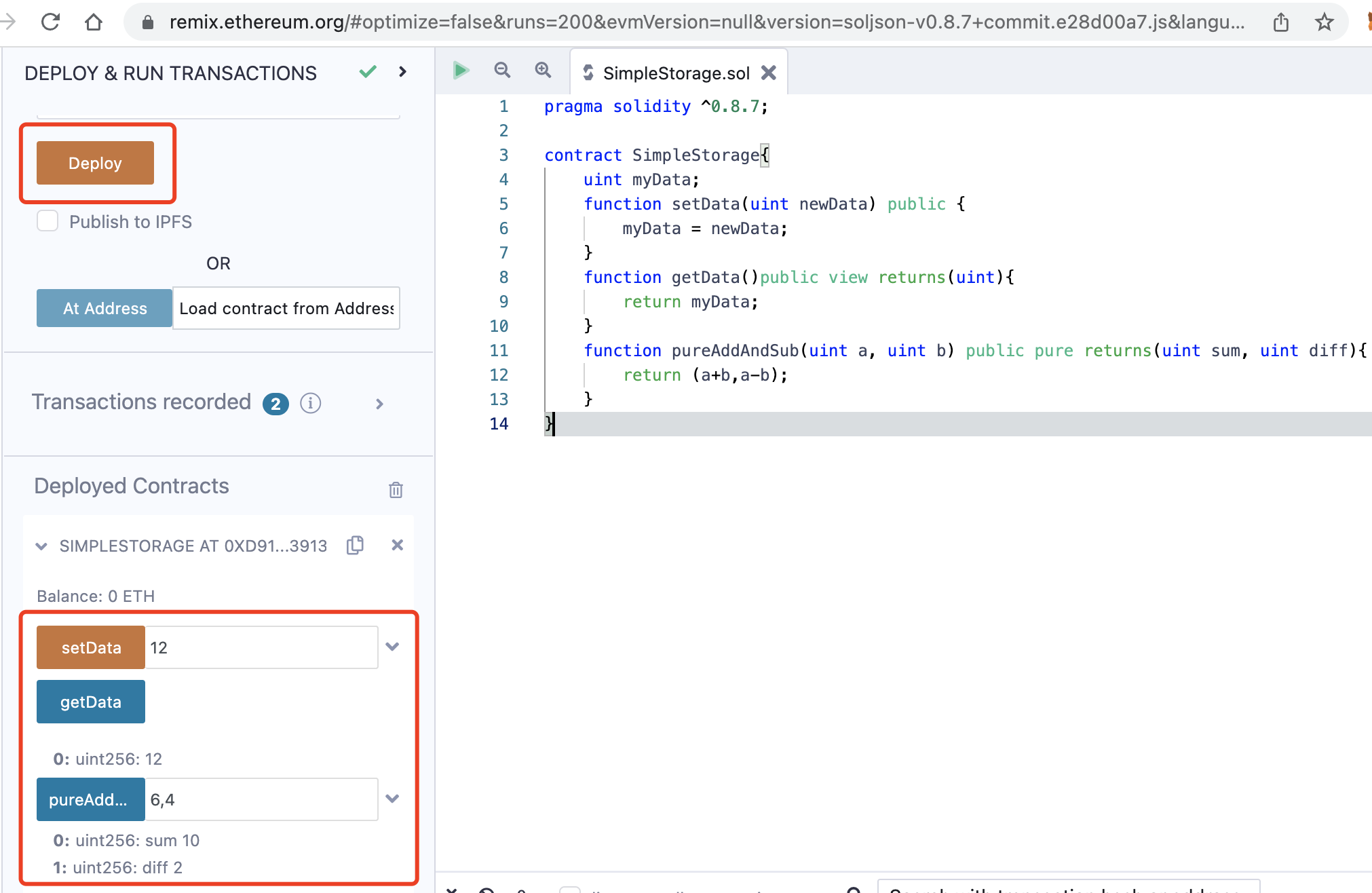Click the Balance: 0 ETH text
1372x893 pixels.
96,596
